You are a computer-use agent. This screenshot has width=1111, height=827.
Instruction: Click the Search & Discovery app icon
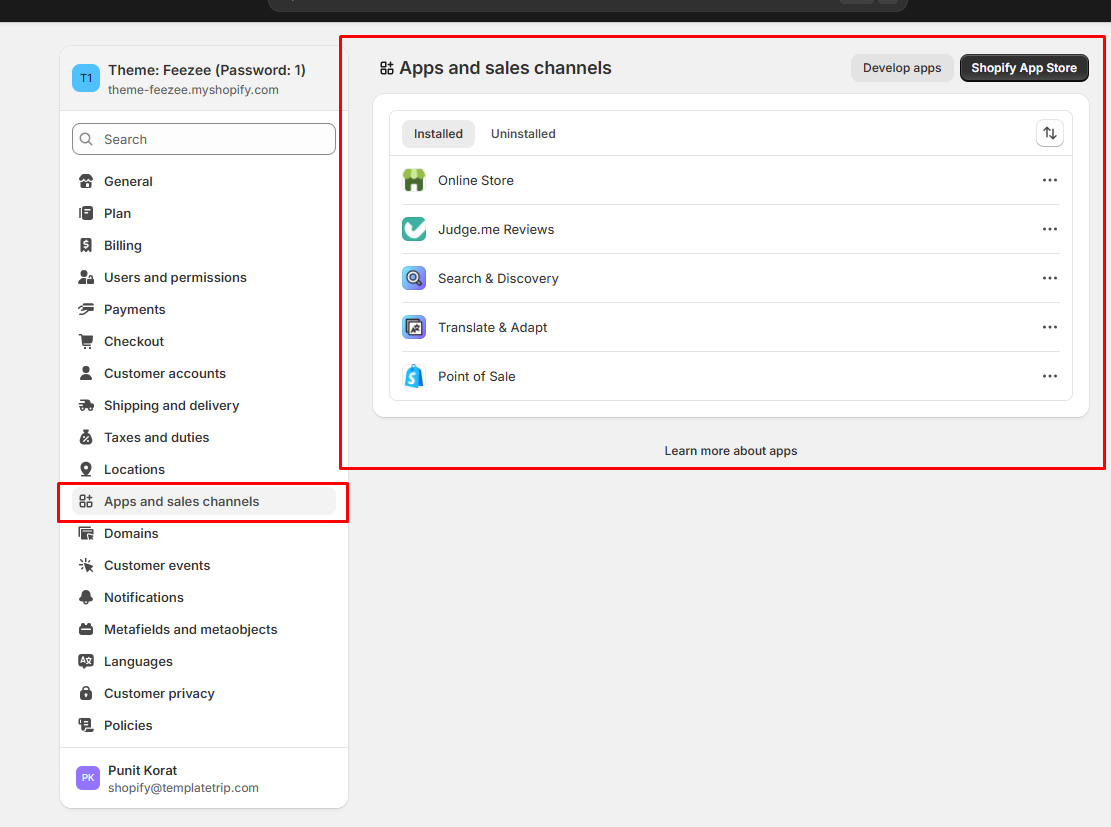(414, 278)
